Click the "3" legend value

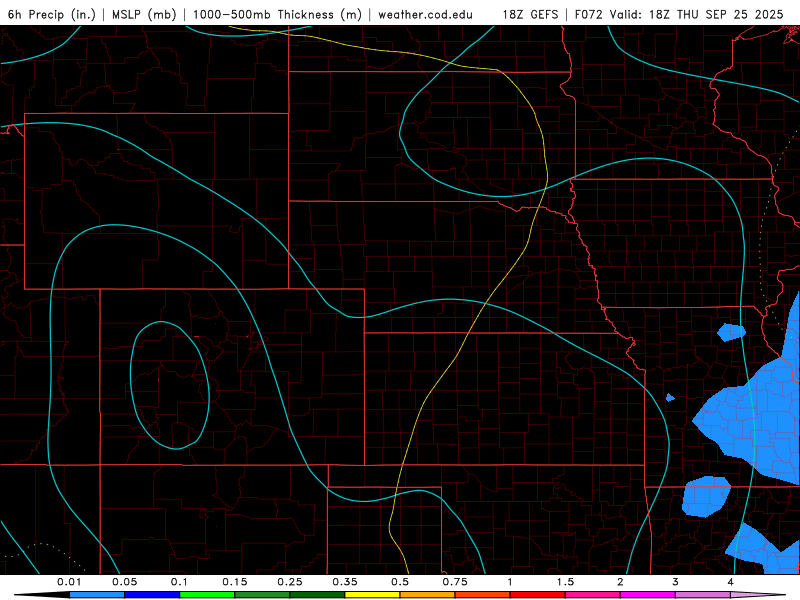[x=676, y=582]
